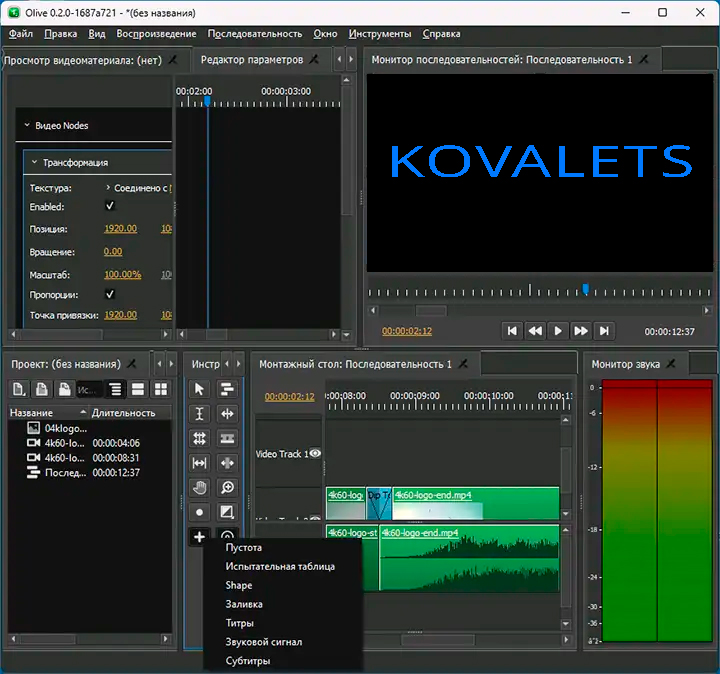Open the Правка menu

[61, 34]
